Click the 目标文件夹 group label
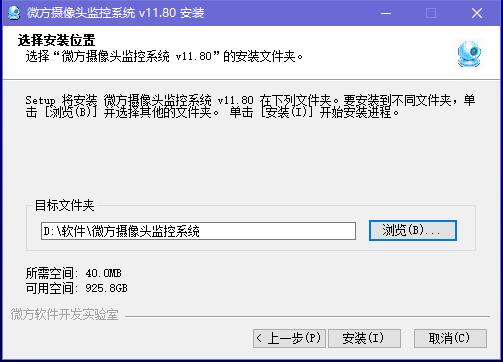This screenshot has height=362, width=503. tap(65, 205)
